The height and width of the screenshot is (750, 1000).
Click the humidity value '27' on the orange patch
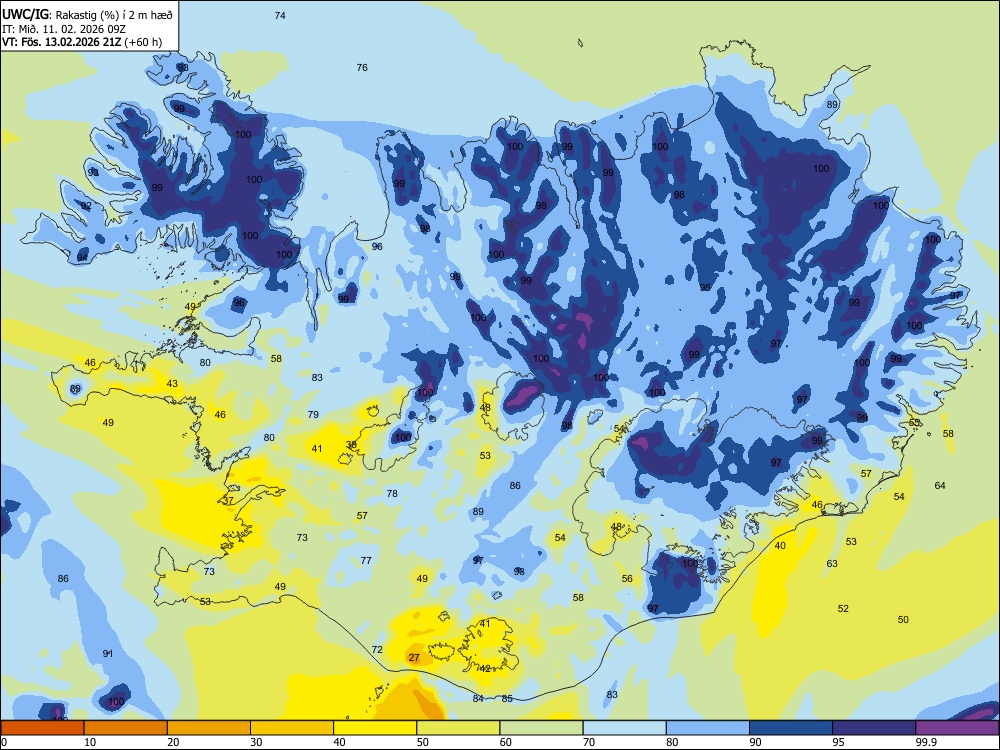tap(414, 658)
